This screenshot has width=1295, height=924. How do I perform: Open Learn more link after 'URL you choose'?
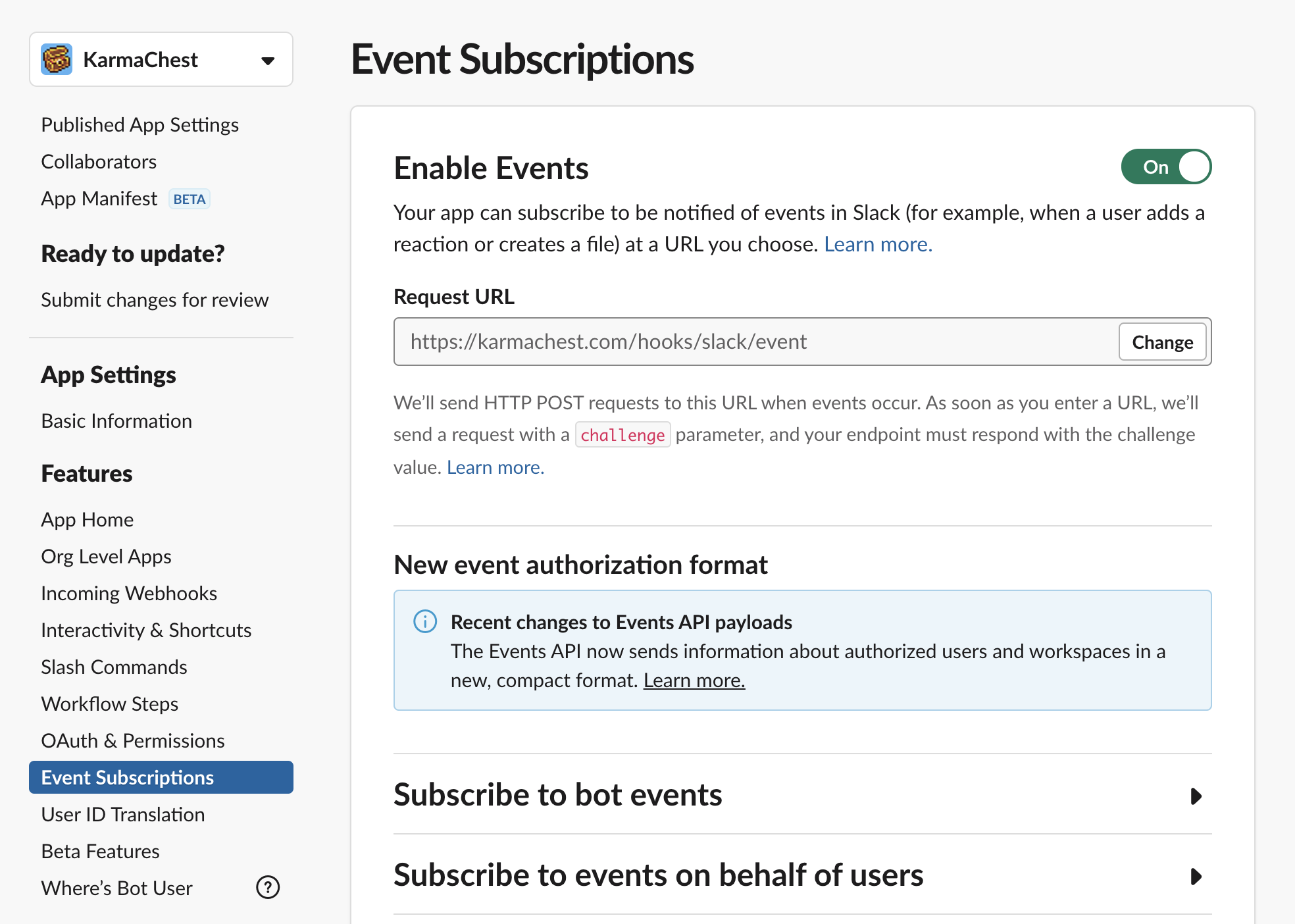[x=878, y=244]
